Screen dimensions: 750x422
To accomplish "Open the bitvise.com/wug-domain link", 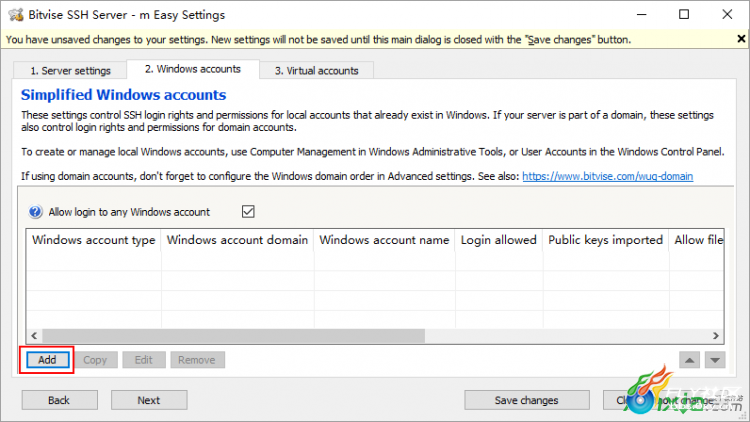I will (607, 176).
